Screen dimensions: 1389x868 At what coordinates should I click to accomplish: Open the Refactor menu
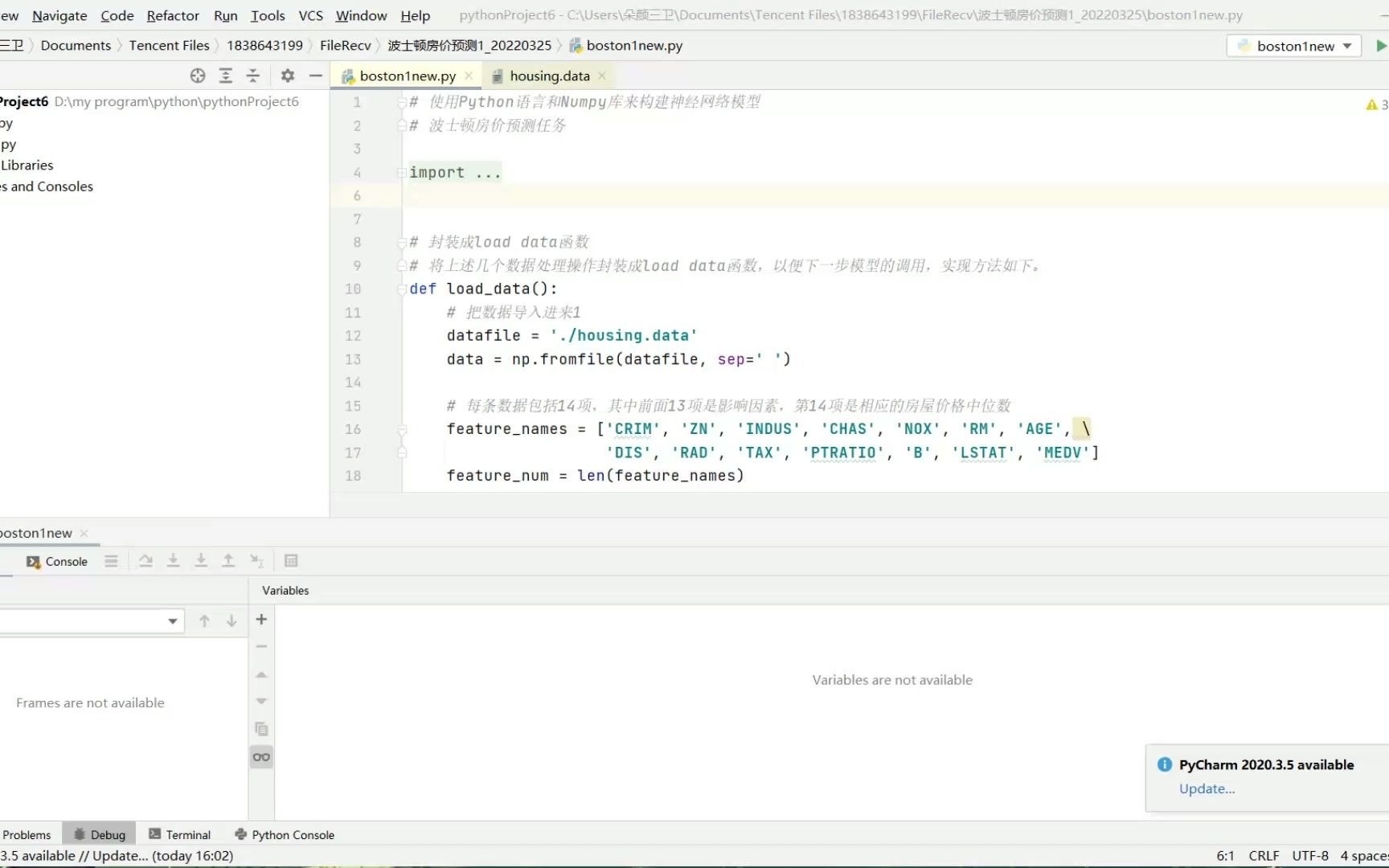[173, 15]
